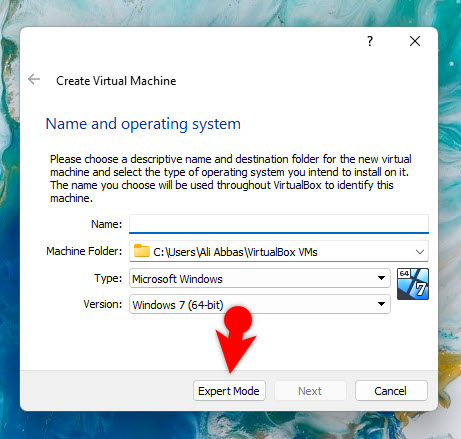Switch to Expert Mode

(229, 391)
